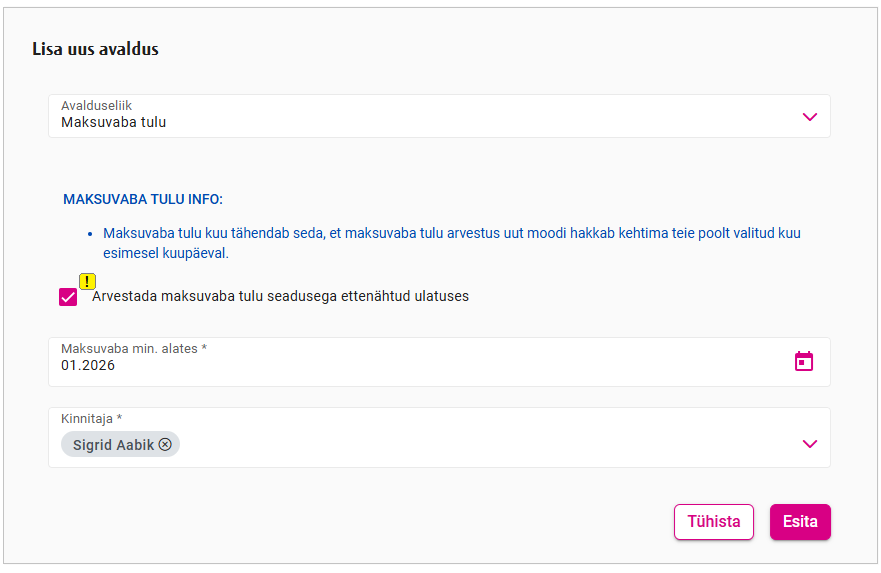Click the yellow exclamation warning icon
Screen dimensions: 881x573
pos(88,281)
